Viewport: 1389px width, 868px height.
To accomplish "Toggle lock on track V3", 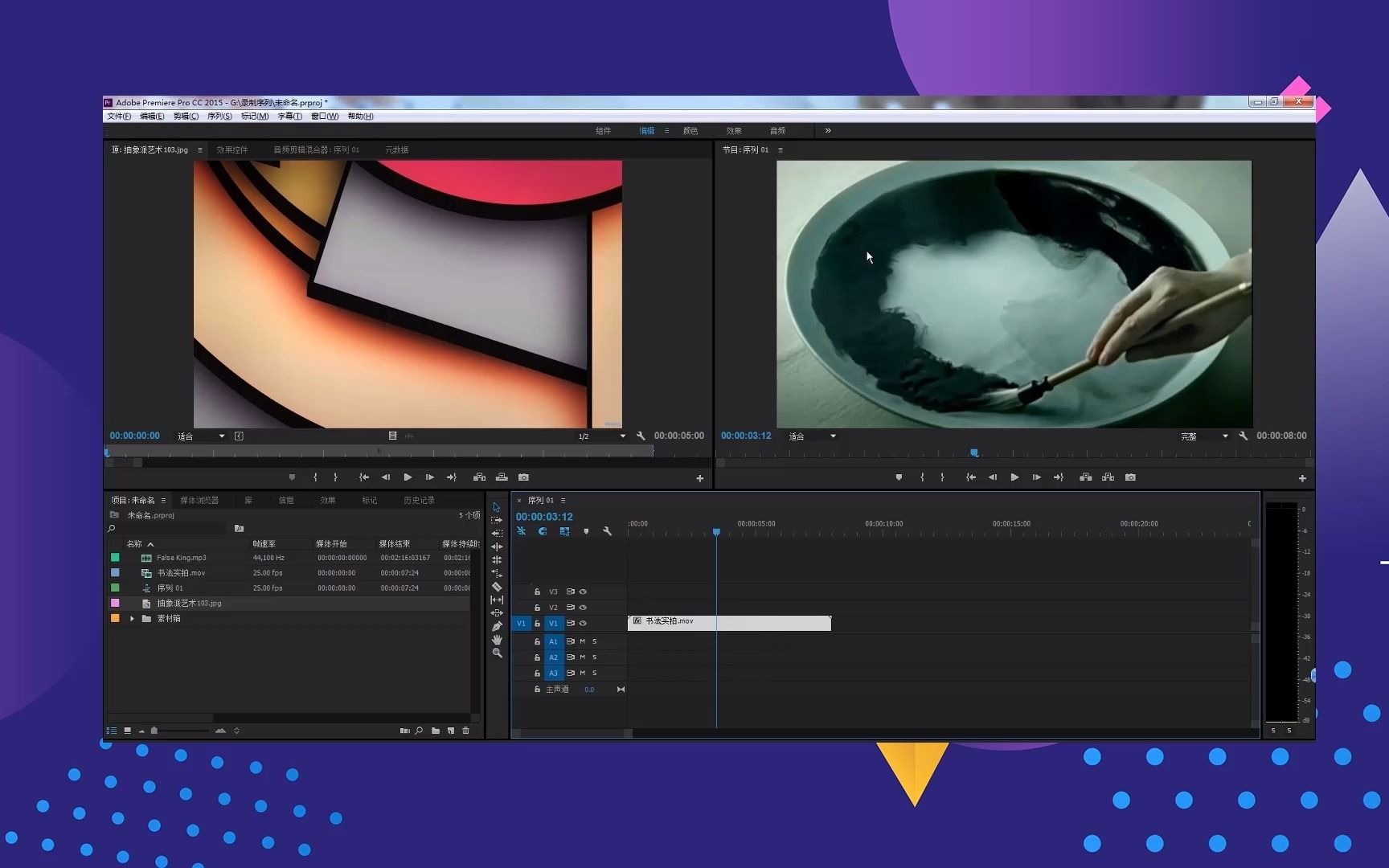I will tap(537, 592).
